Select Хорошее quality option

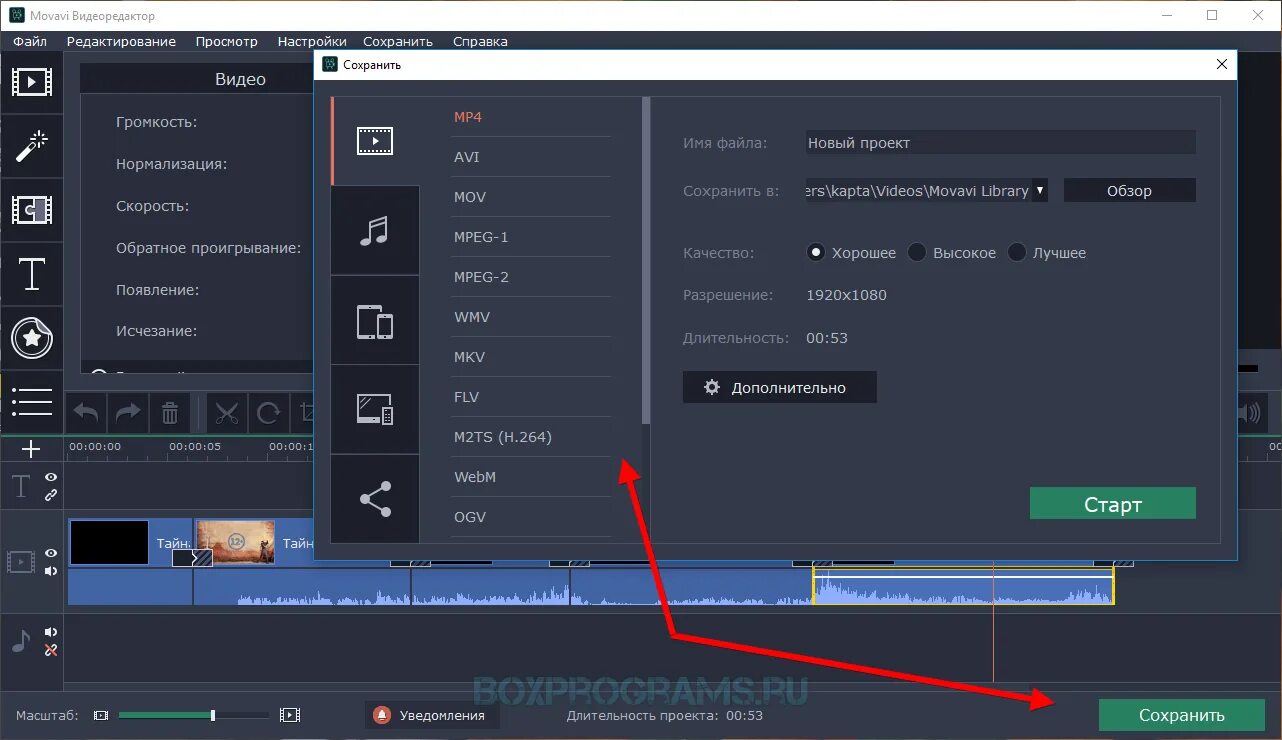pyautogui.click(x=816, y=253)
